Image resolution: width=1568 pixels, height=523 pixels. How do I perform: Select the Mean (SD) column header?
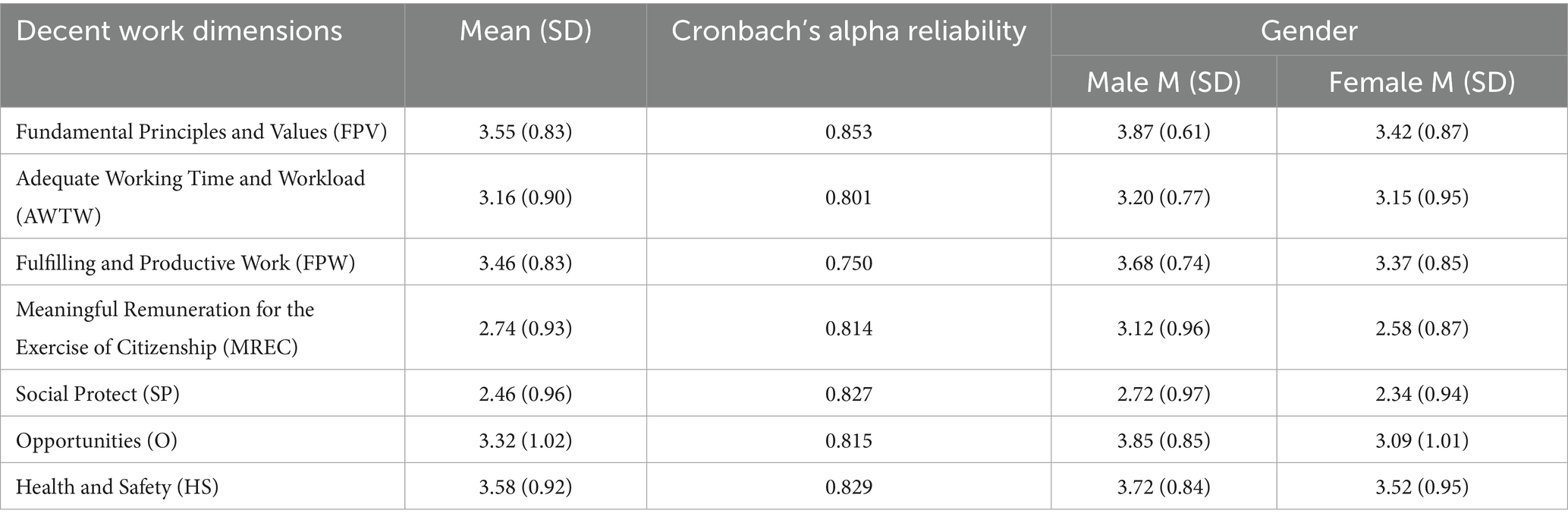(x=525, y=31)
